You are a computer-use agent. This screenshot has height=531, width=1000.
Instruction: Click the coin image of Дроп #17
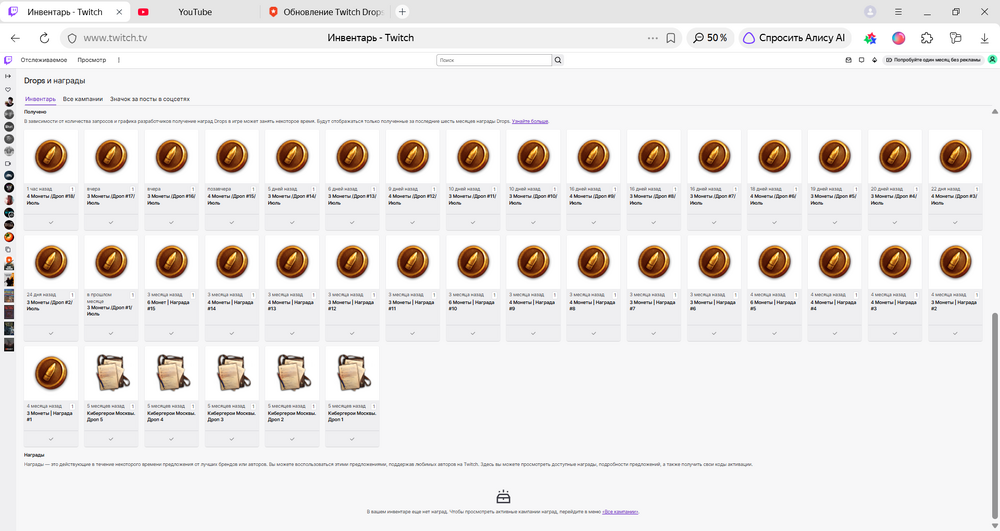[x=111, y=157]
